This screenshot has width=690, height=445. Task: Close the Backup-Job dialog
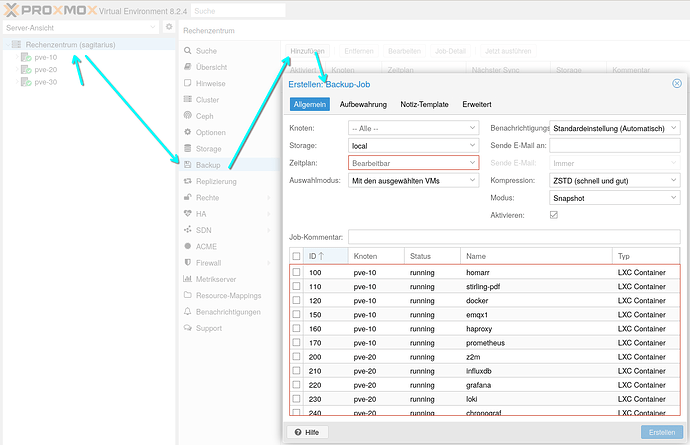(x=677, y=84)
